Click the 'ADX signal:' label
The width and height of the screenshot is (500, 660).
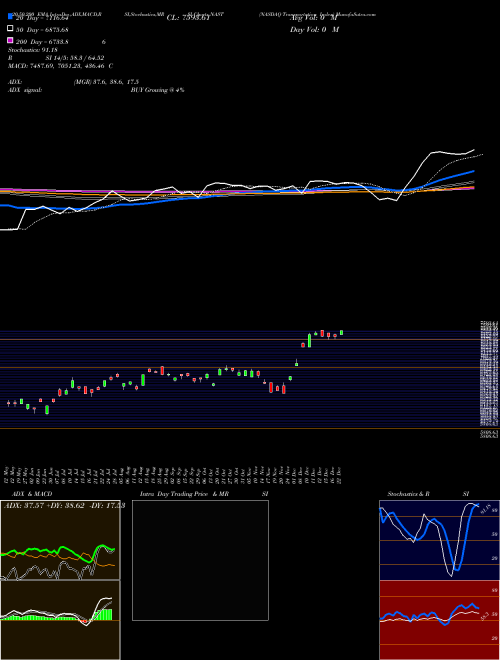(x=25, y=90)
